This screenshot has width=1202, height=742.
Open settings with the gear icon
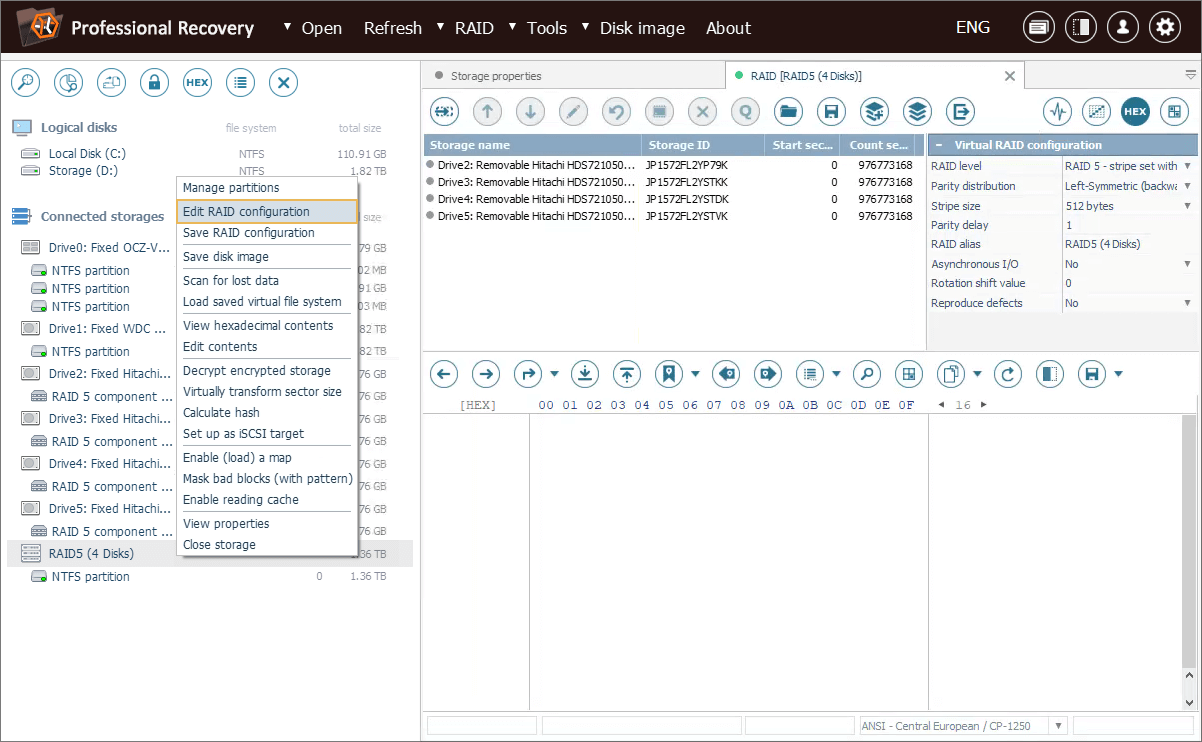pos(1164,28)
